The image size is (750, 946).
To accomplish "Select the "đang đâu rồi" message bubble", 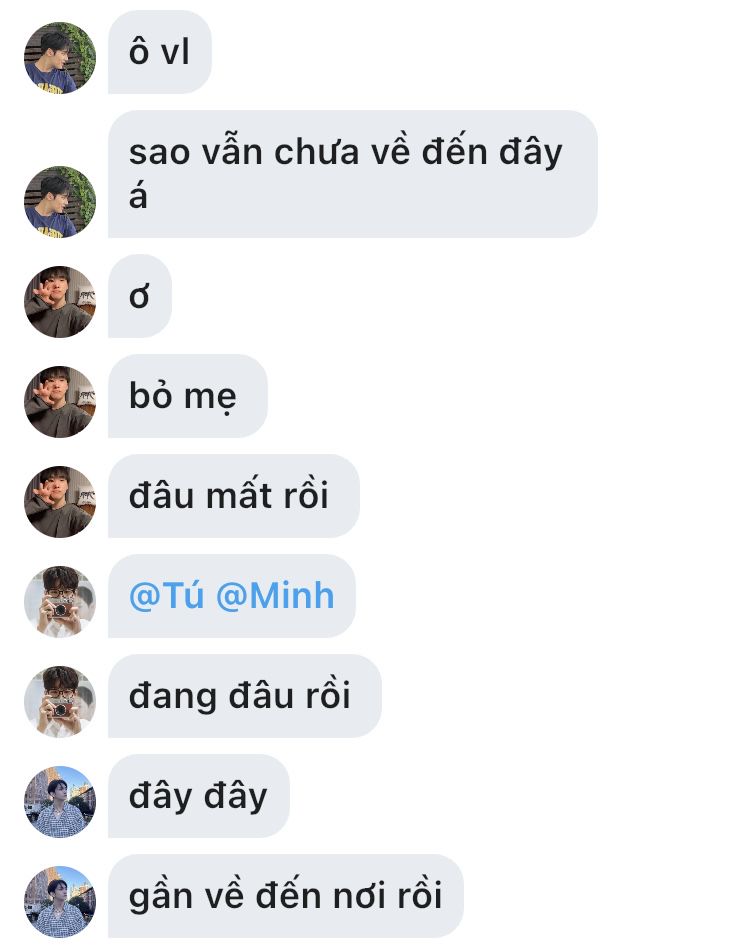I will pos(245,696).
